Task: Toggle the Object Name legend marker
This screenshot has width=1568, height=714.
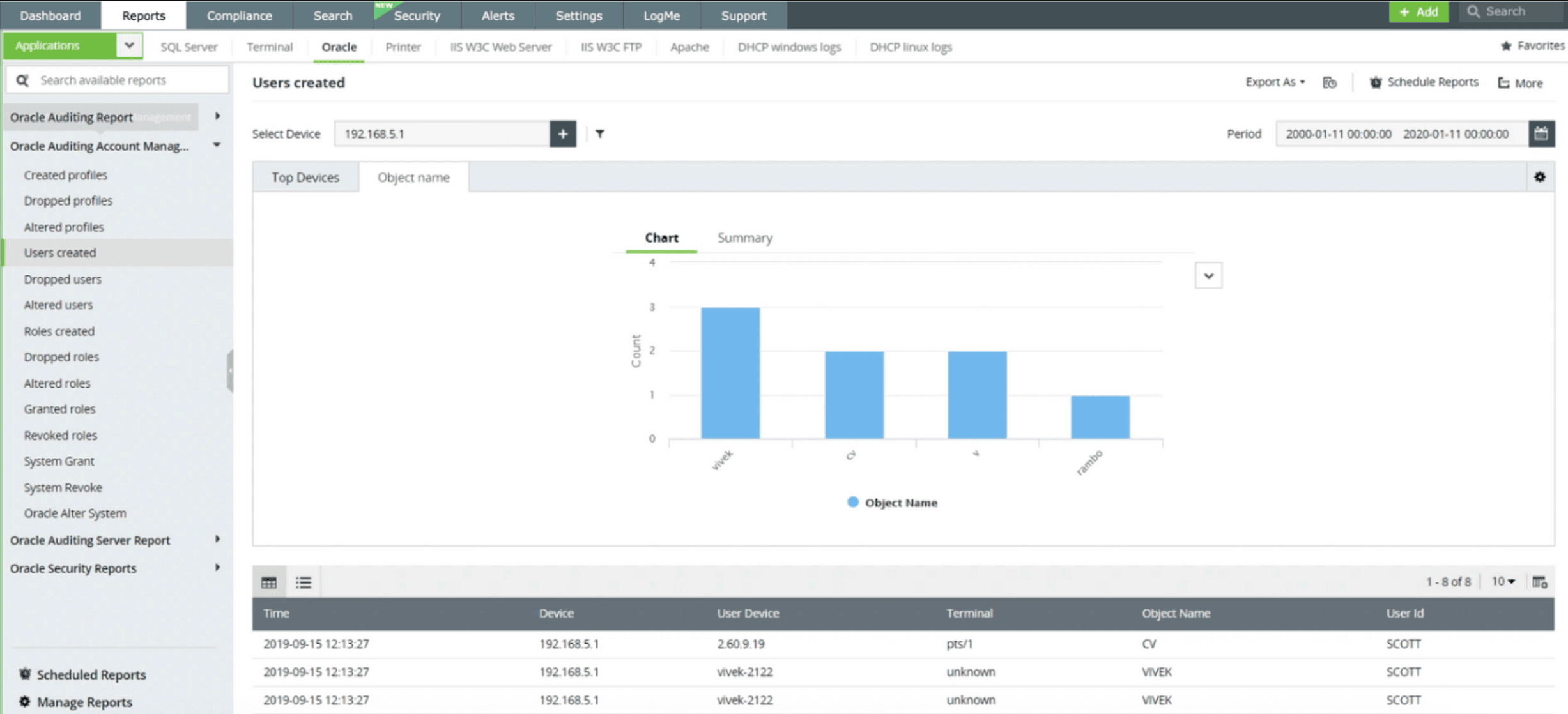Action: click(x=852, y=502)
